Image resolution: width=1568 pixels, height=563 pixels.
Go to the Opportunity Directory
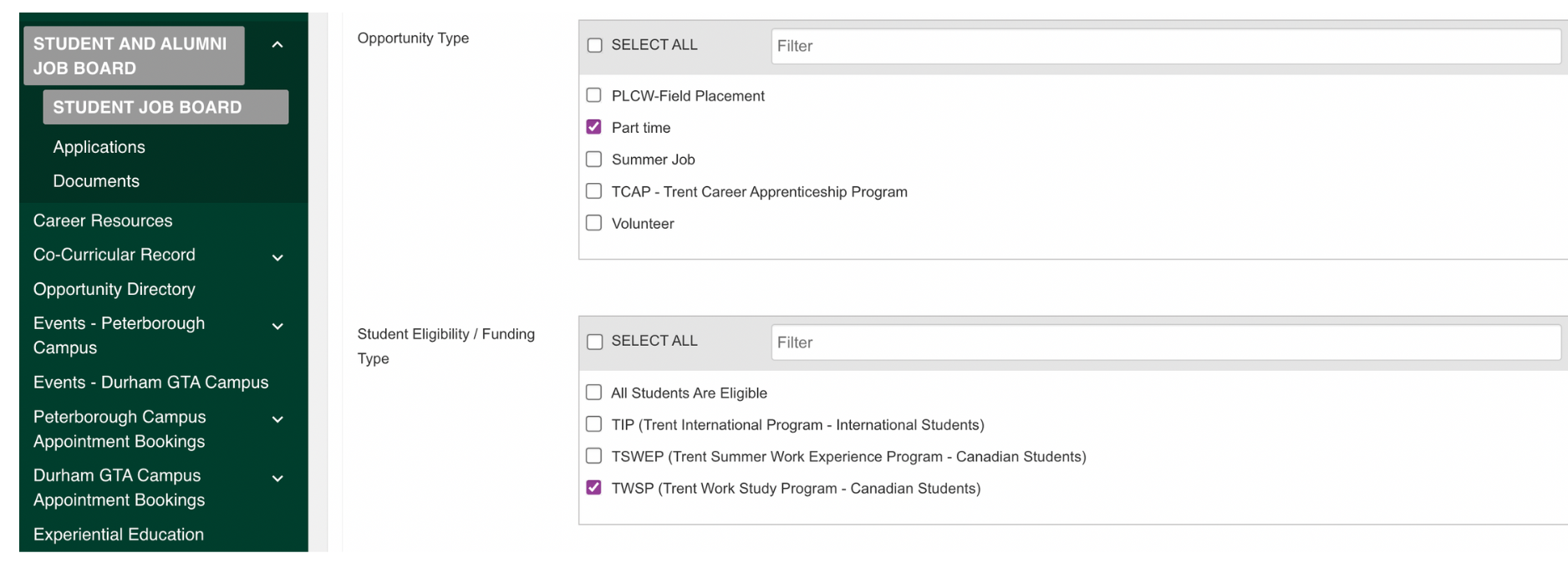pos(114,289)
